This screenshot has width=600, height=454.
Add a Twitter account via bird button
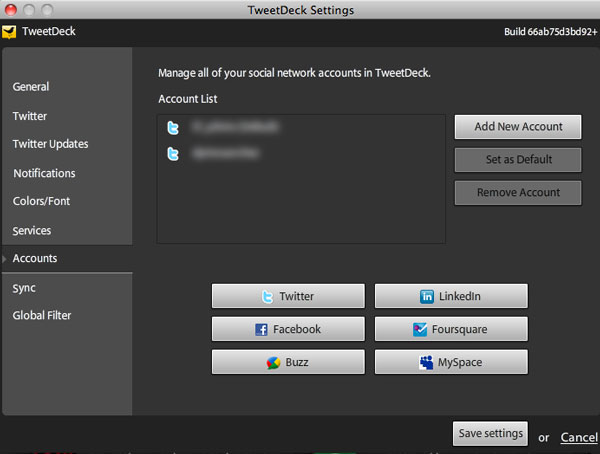[x=287, y=296]
